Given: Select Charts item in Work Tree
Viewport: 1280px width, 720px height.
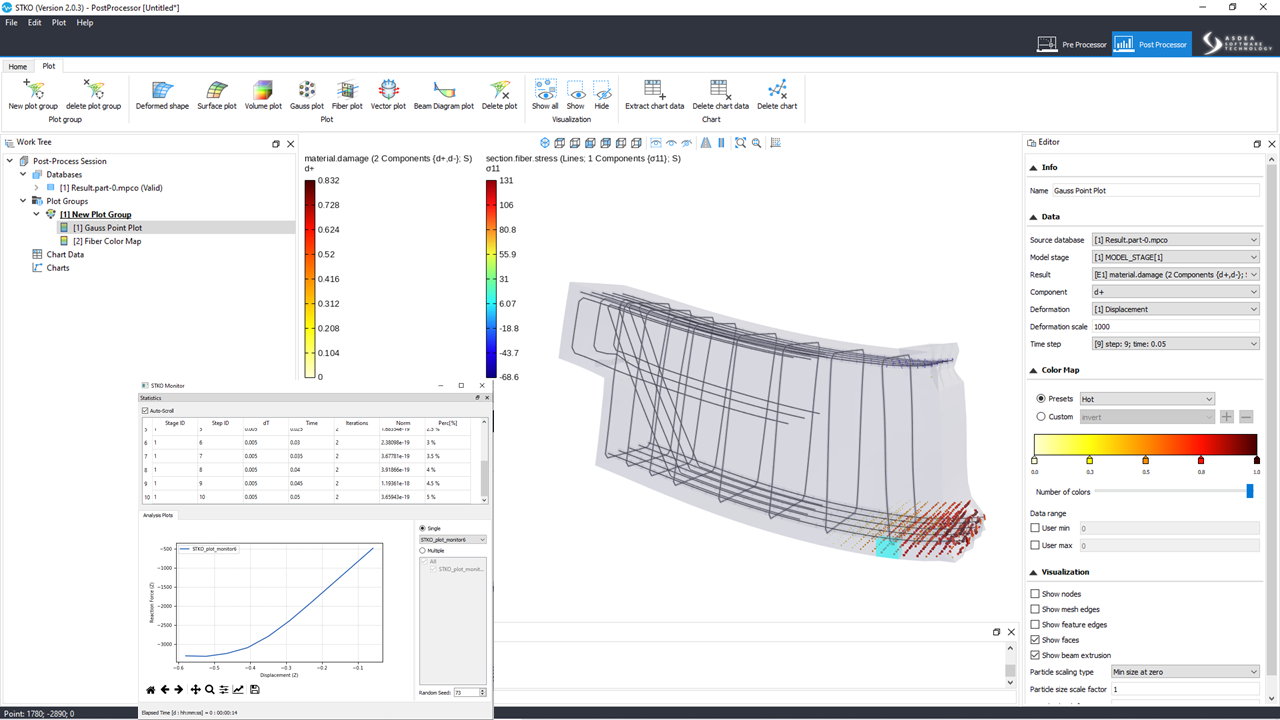Looking at the screenshot, I should (x=58, y=268).
